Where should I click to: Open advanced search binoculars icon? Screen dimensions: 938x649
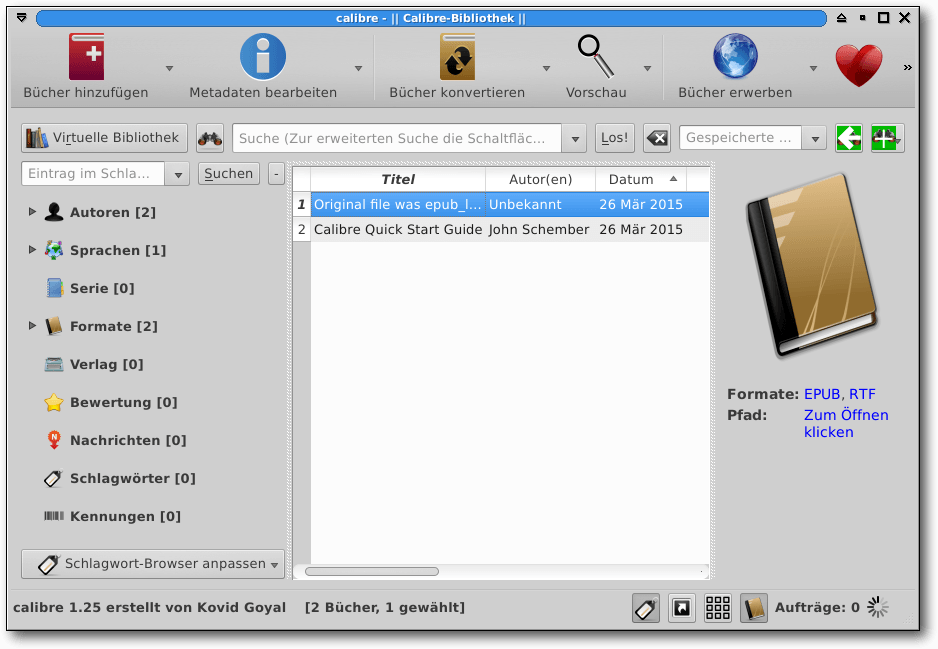tap(210, 138)
